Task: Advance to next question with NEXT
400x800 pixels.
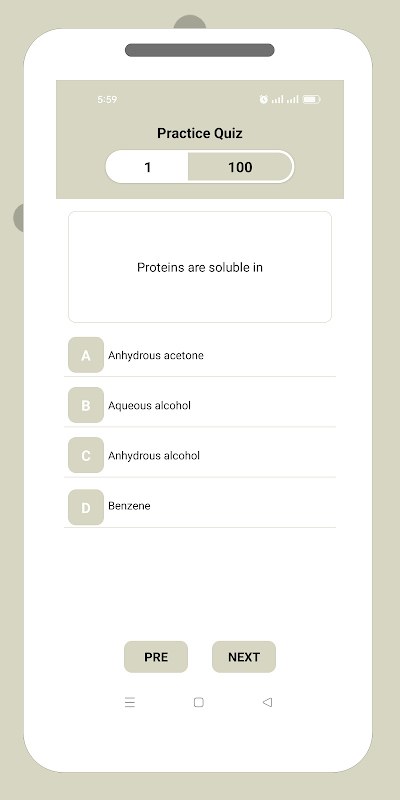Action: [x=244, y=657]
